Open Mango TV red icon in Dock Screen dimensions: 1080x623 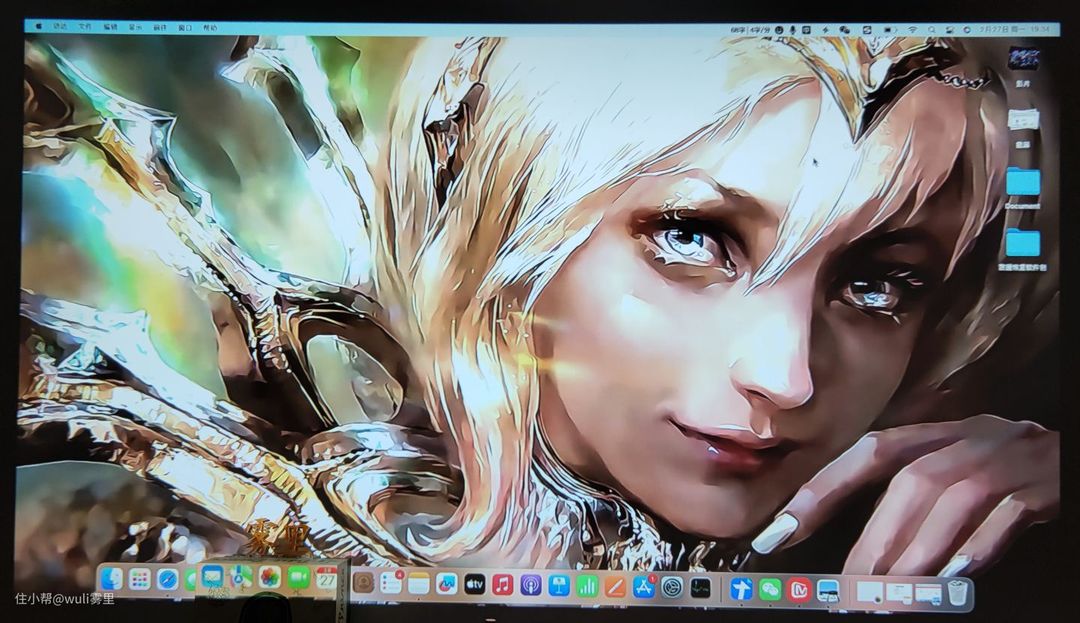799,590
